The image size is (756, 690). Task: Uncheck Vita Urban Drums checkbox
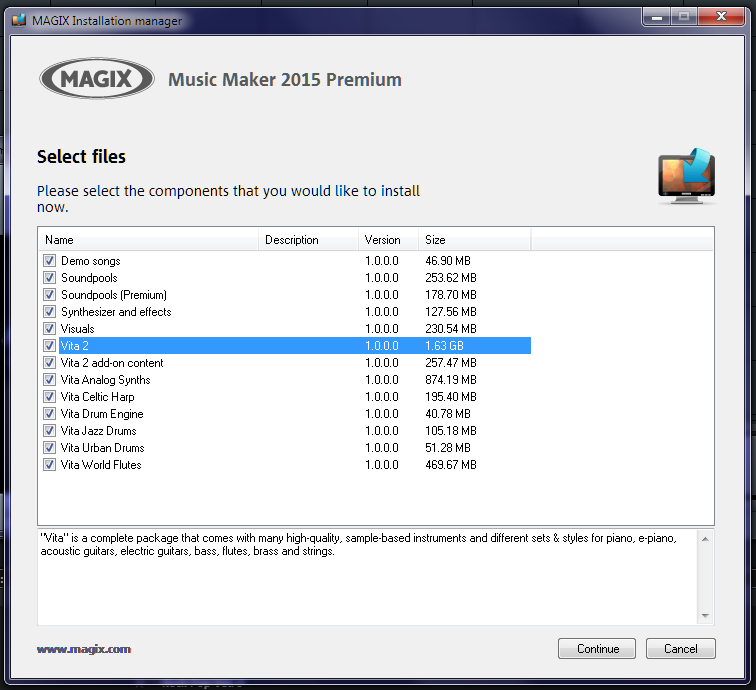coord(49,447)
